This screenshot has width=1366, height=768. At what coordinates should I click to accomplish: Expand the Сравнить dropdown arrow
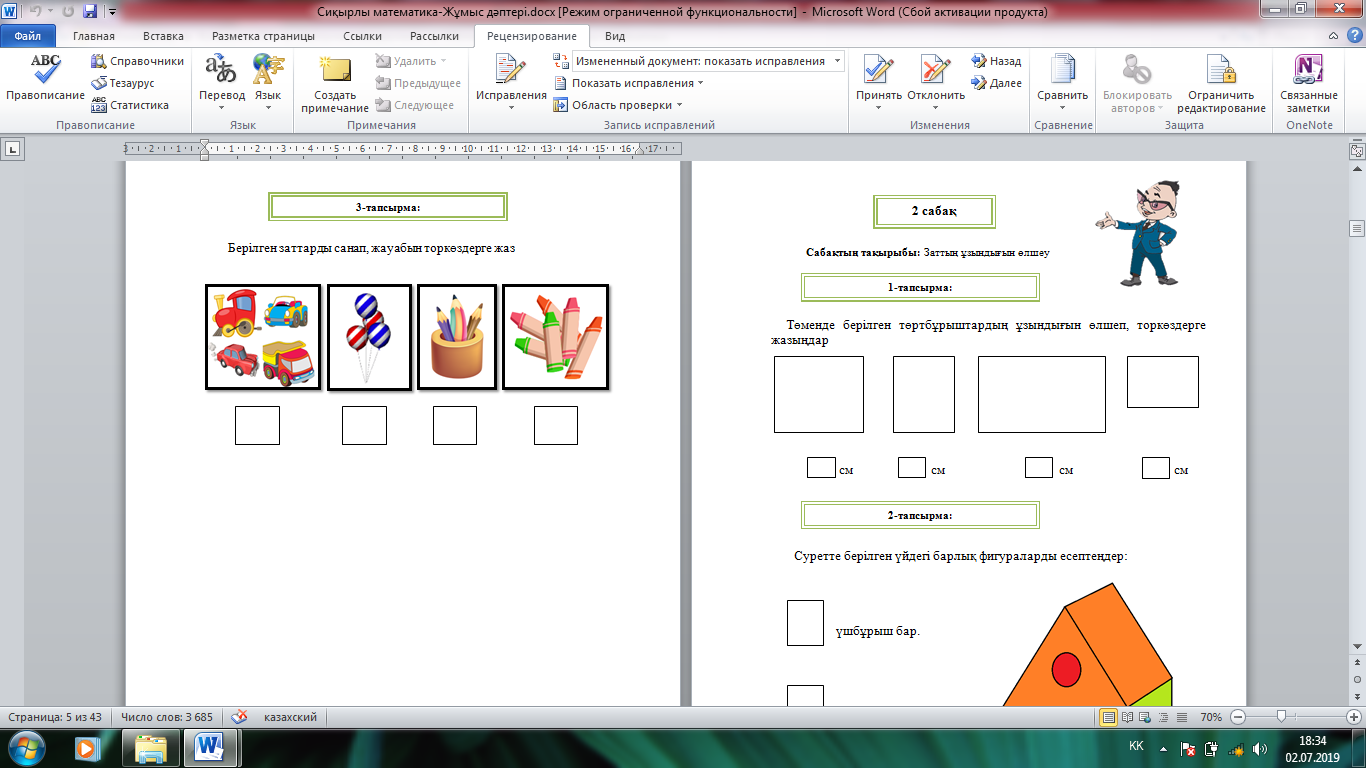point(1062,106)
